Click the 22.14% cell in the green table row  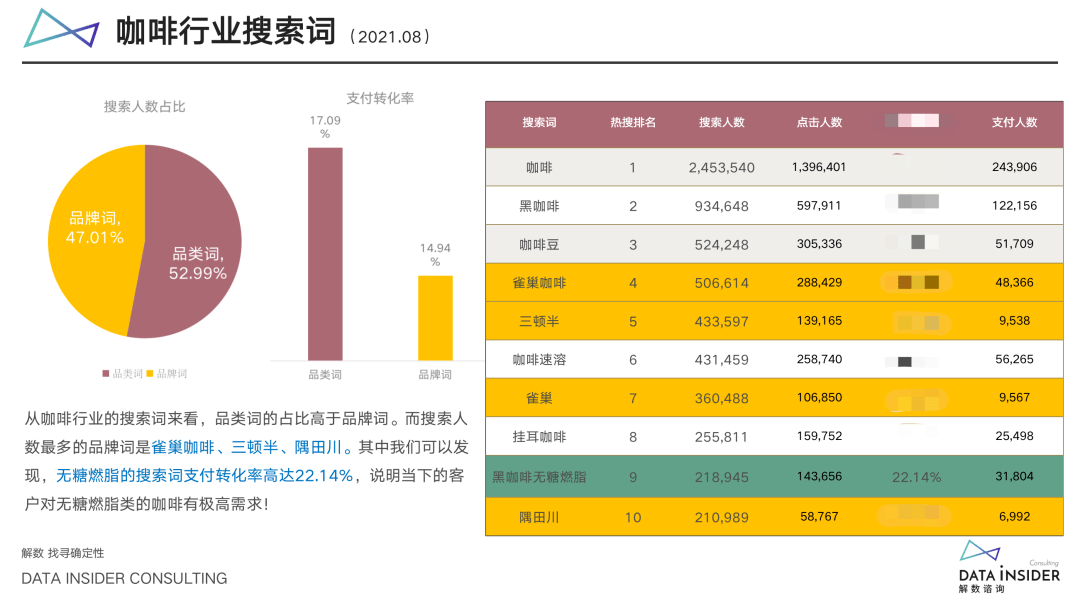coord(917,477)
